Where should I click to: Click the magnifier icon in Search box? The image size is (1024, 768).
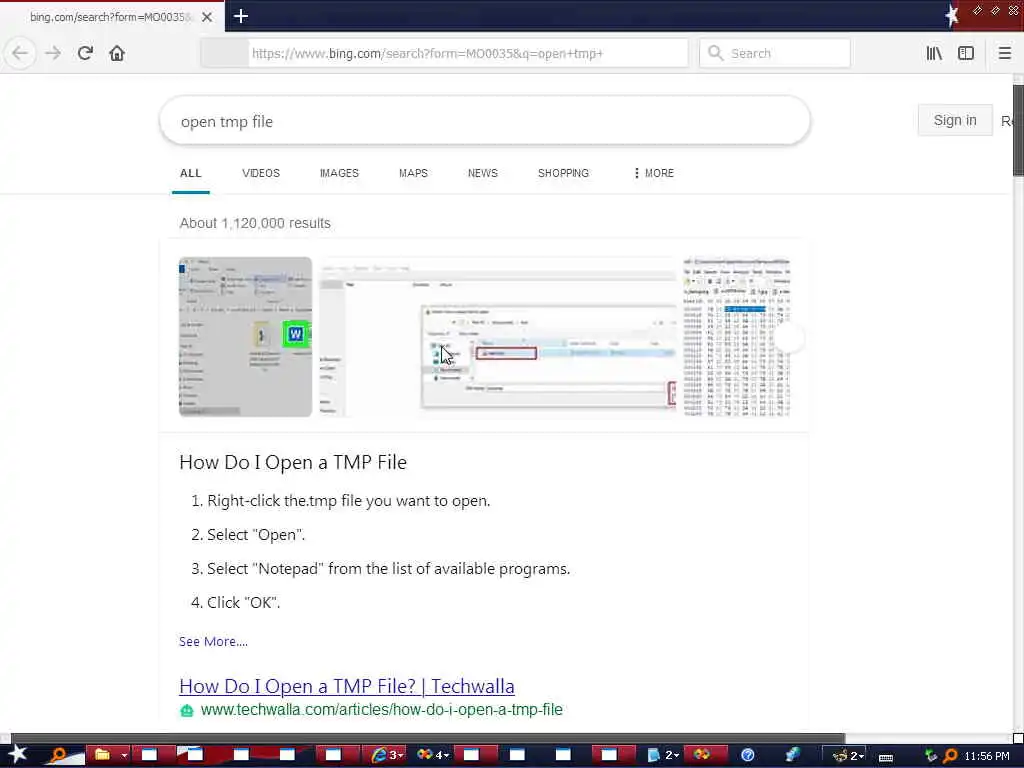click(715, 53)
